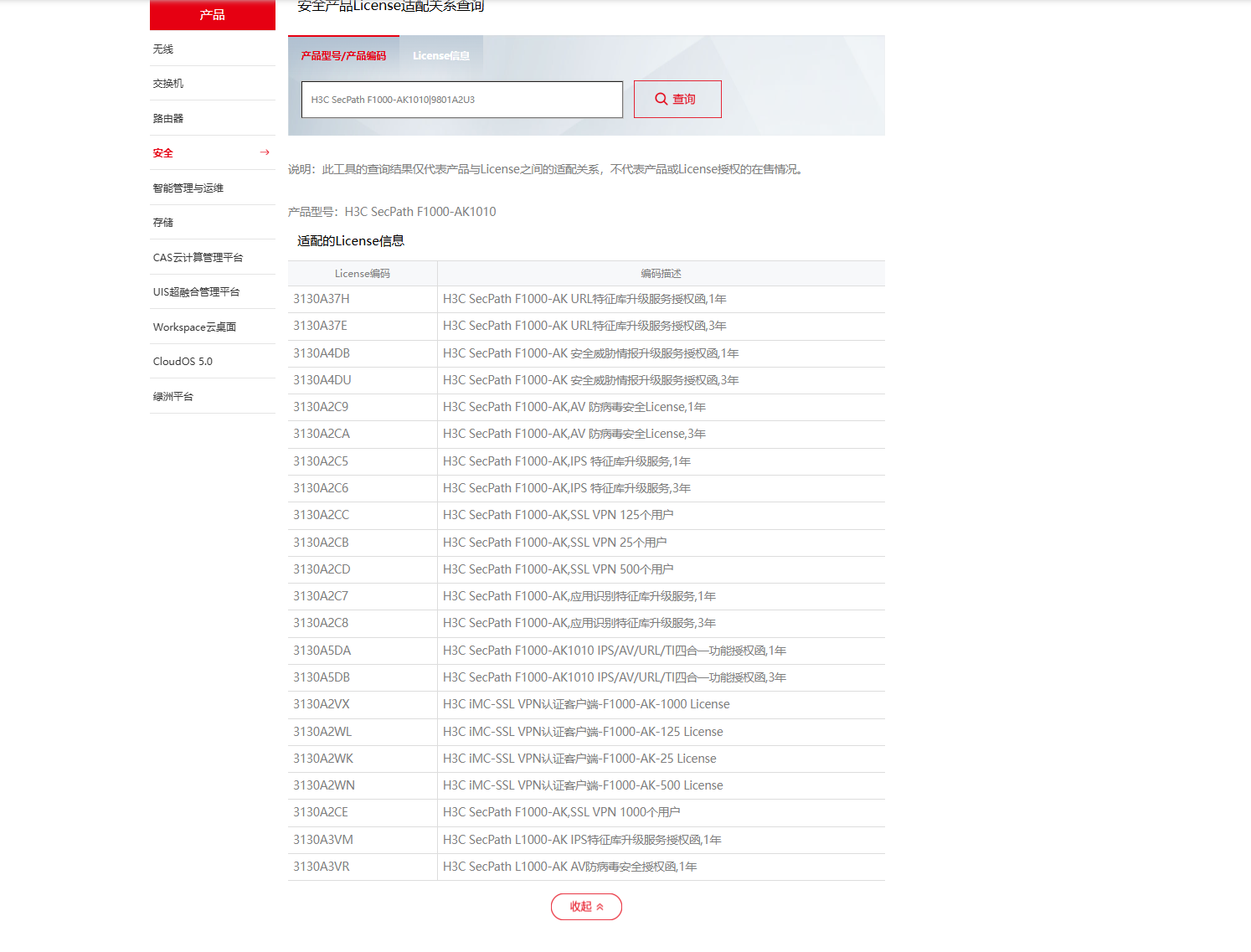Select UIS超融合管理平台 in the sidebar
The width and height of the screenshot is (1251, 952).
pos(196,292)
